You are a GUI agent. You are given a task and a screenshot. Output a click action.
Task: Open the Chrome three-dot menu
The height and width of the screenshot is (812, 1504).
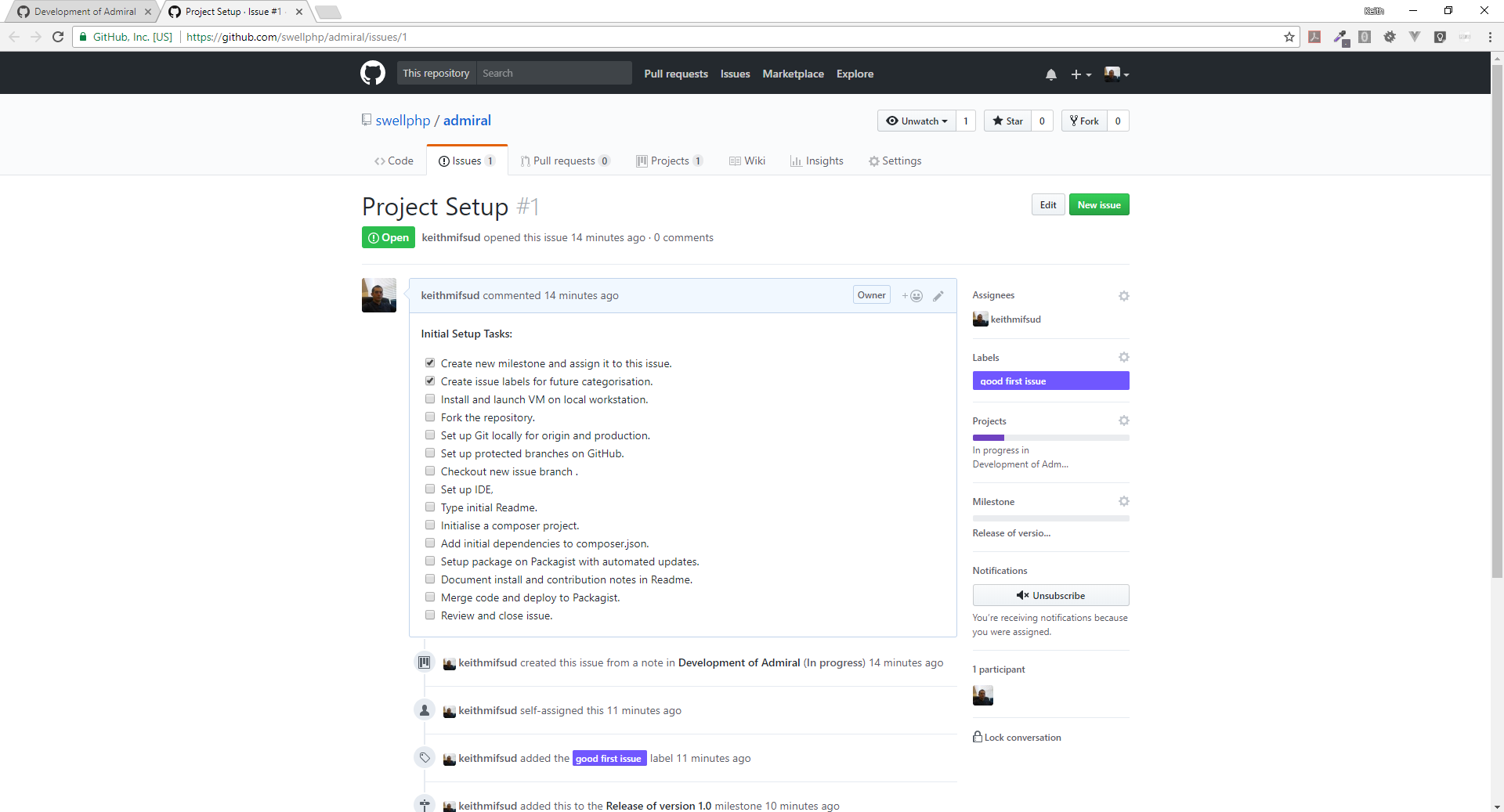(1490, 37)
